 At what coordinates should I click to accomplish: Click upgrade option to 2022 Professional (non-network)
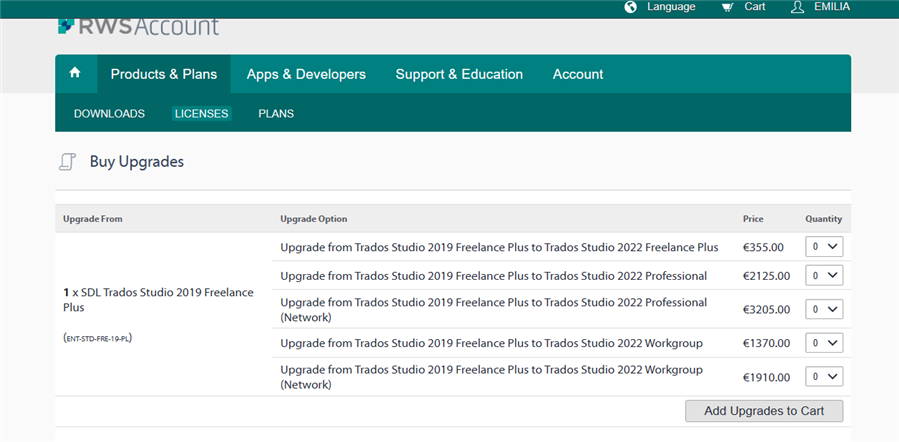tap(494, 276)
